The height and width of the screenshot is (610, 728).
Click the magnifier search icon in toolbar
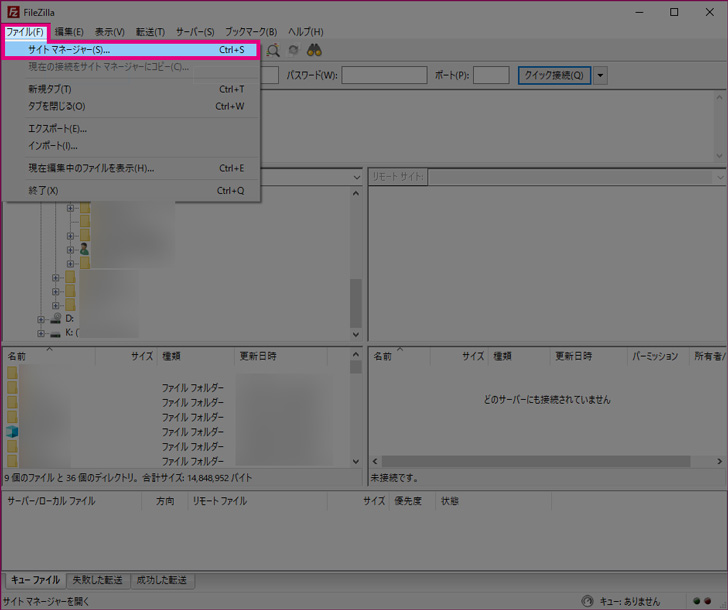272,50
